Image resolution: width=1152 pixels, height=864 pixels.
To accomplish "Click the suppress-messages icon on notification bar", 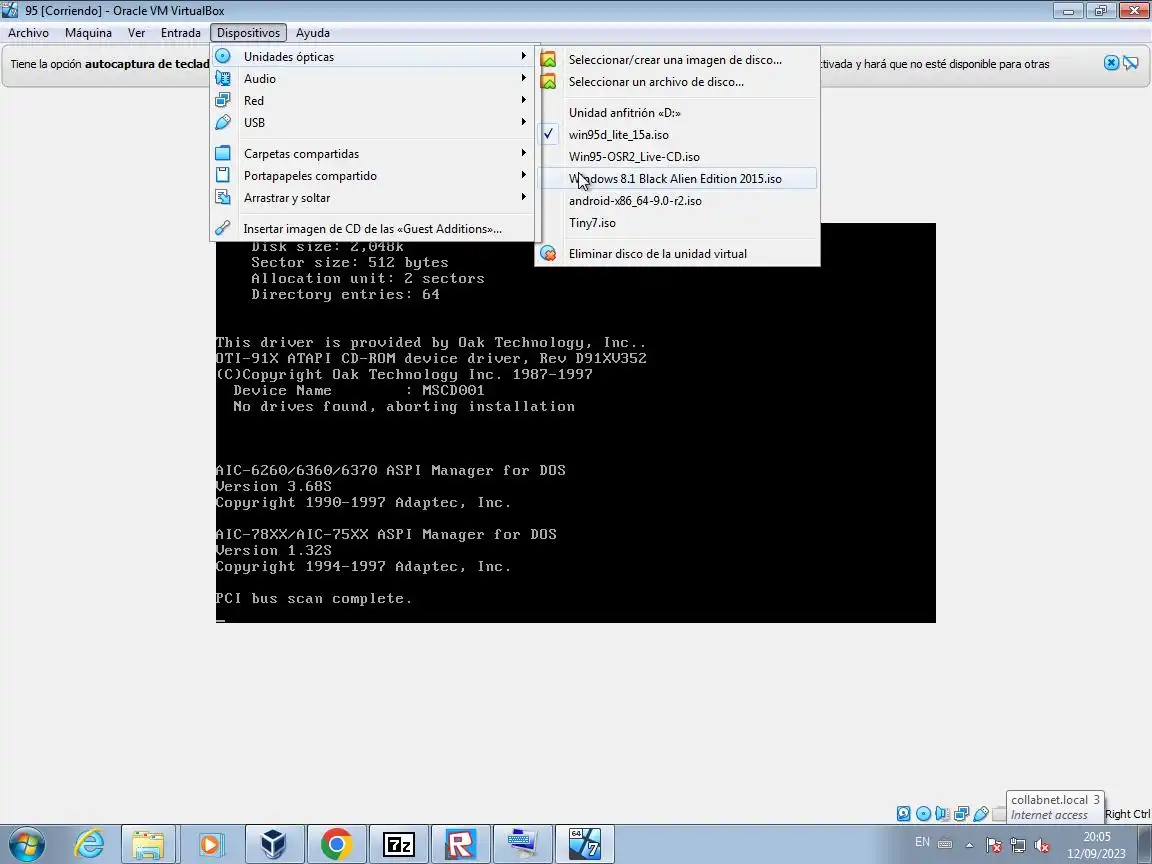I will 1131,63.
